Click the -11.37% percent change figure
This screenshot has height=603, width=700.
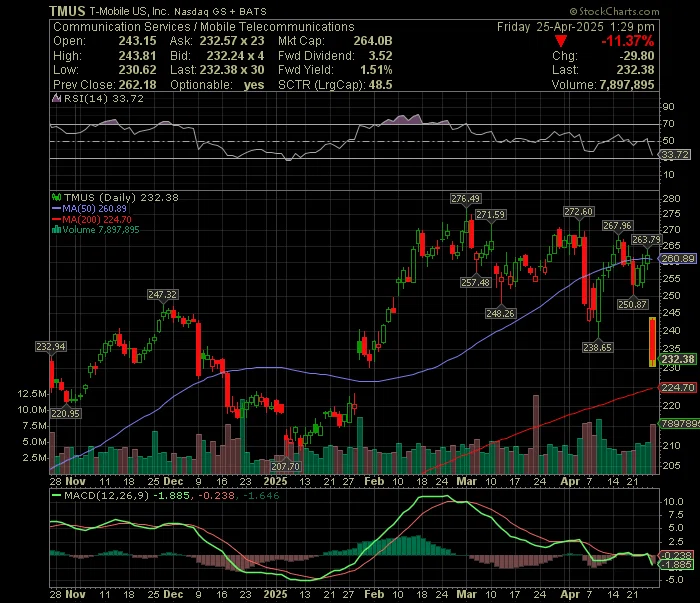627,41
